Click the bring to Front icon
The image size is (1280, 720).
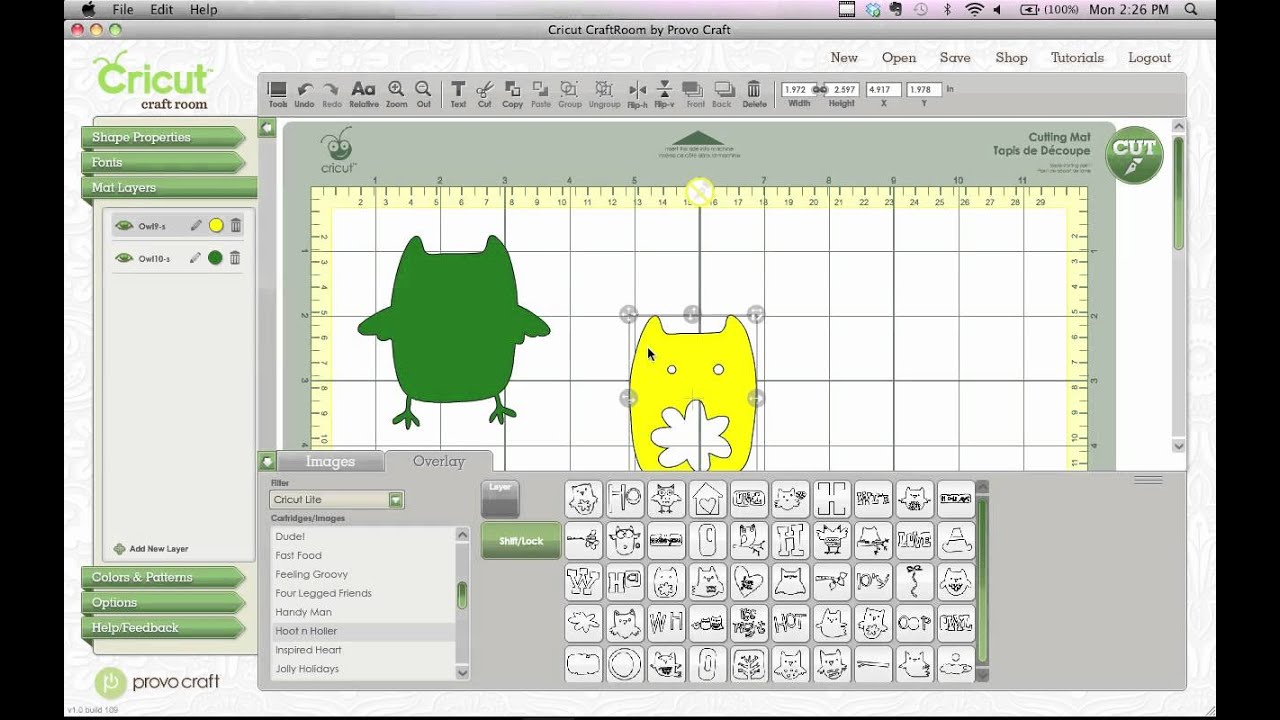(695, 91)
